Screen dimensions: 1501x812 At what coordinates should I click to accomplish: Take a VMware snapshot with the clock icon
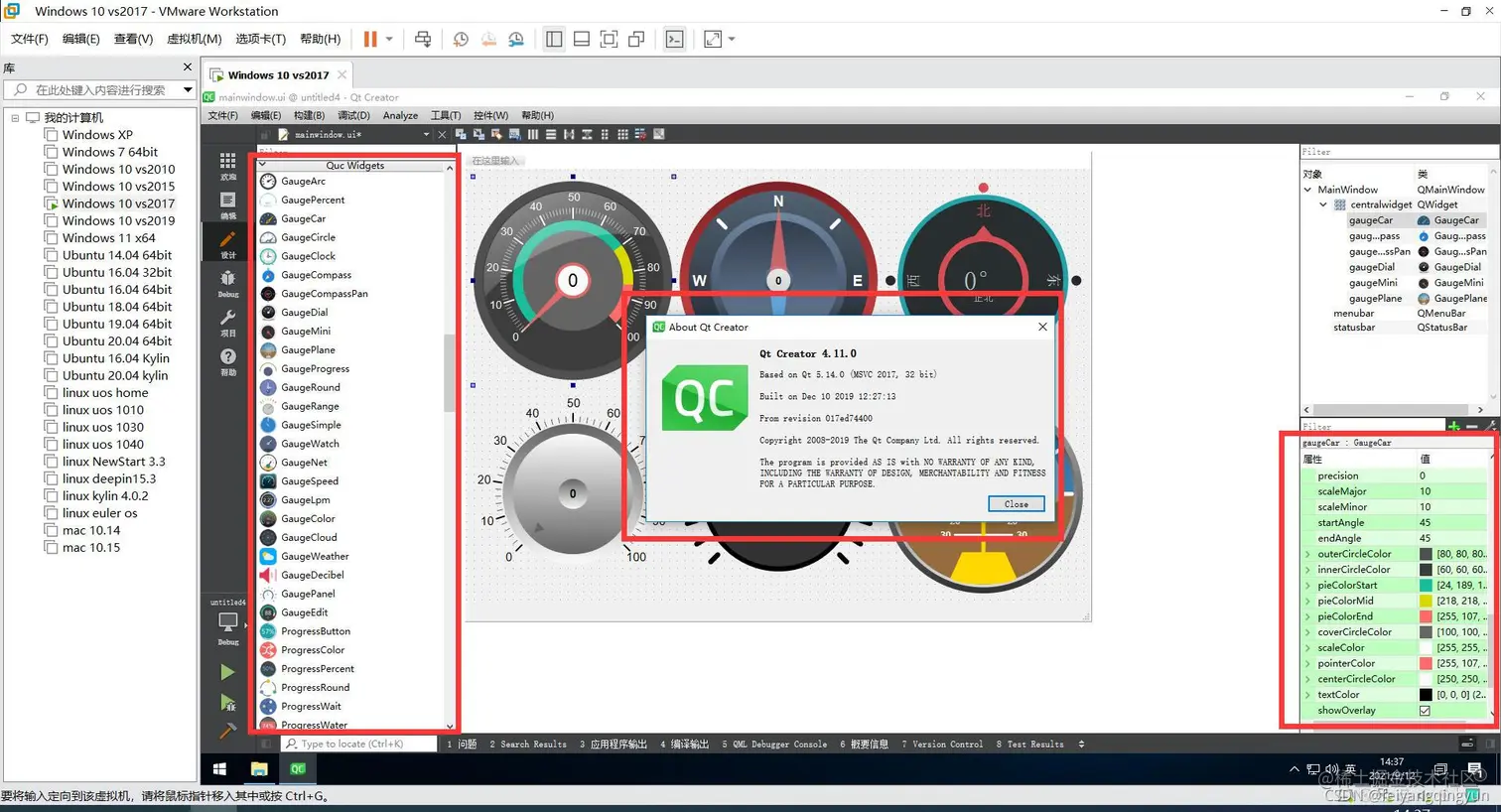click(x=461, y=39)
